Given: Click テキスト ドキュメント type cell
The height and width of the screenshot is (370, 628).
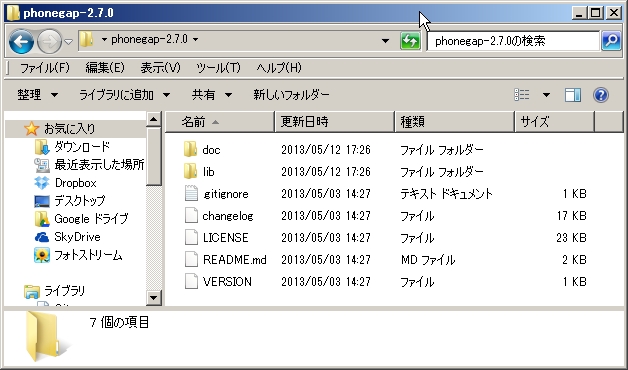Looking at the screenshot, I should 446,194.
